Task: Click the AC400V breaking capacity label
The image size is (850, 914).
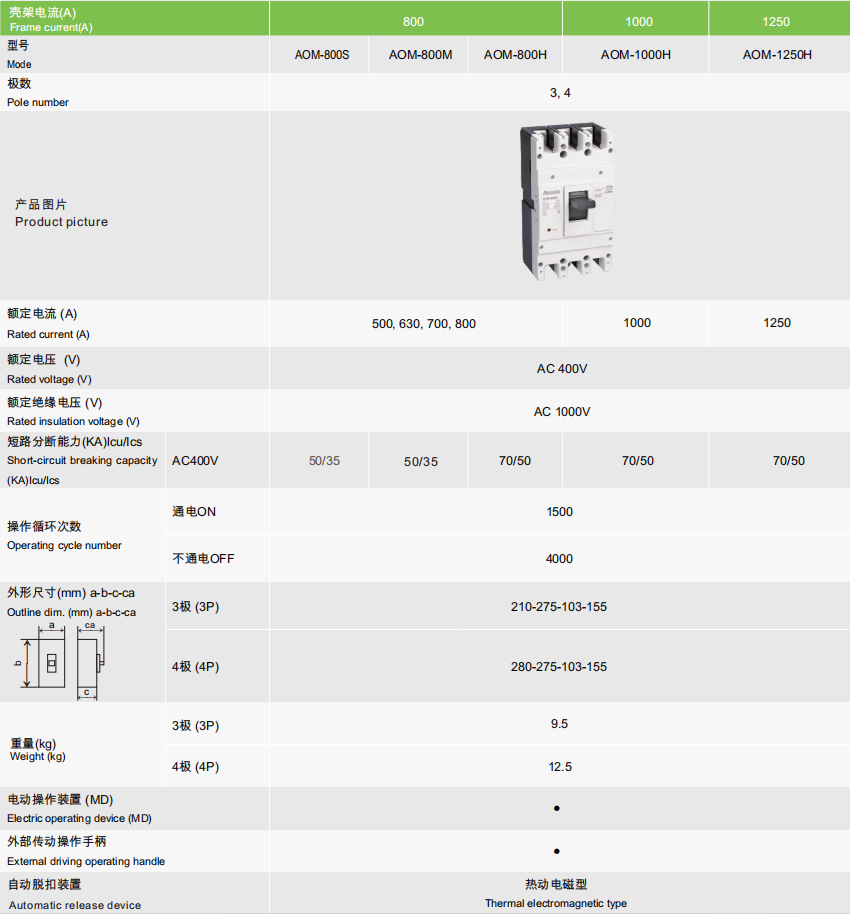Action: click(195, 461)
